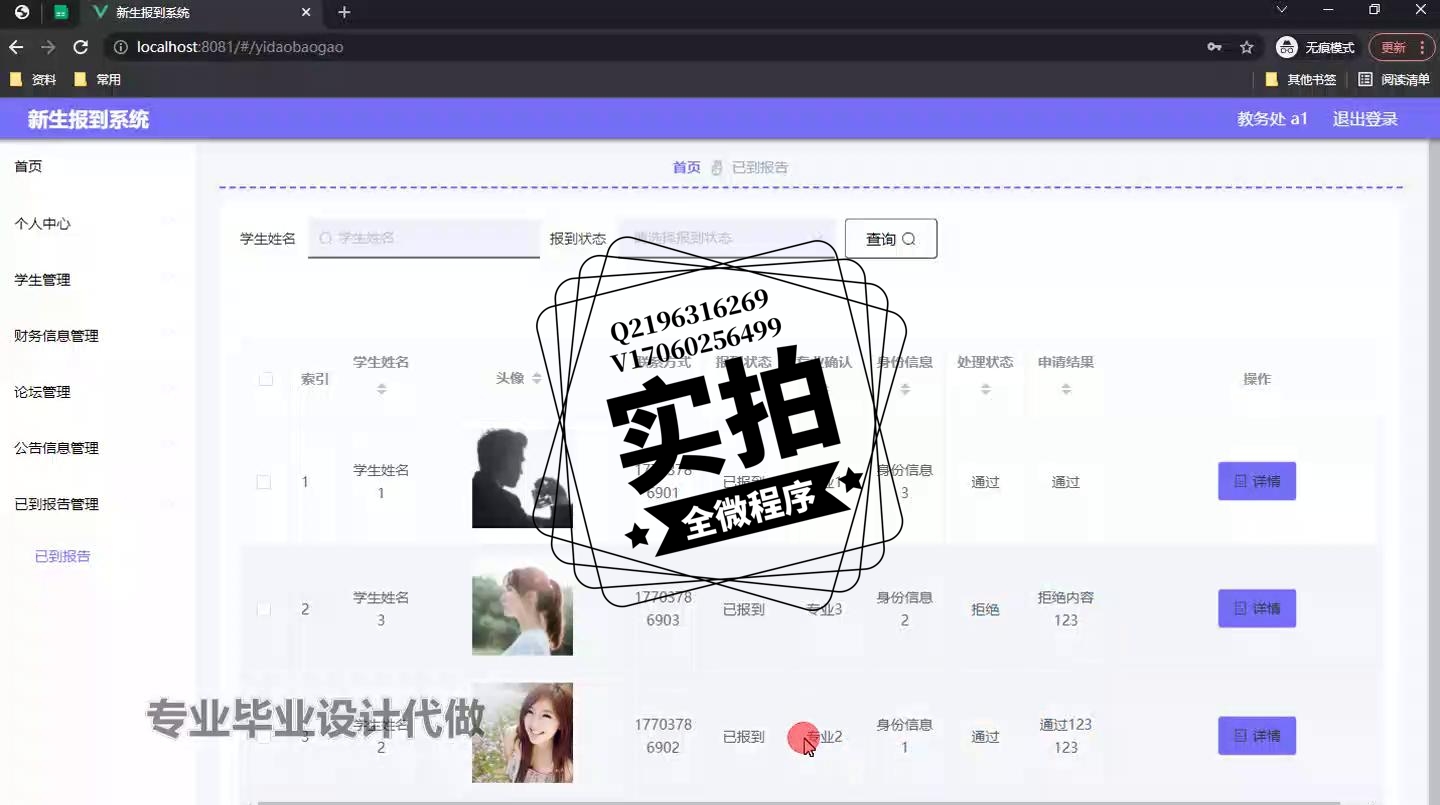Open the 资料 bookmark folder
This screenshot has width=1440, height=805.
(33, 79)
